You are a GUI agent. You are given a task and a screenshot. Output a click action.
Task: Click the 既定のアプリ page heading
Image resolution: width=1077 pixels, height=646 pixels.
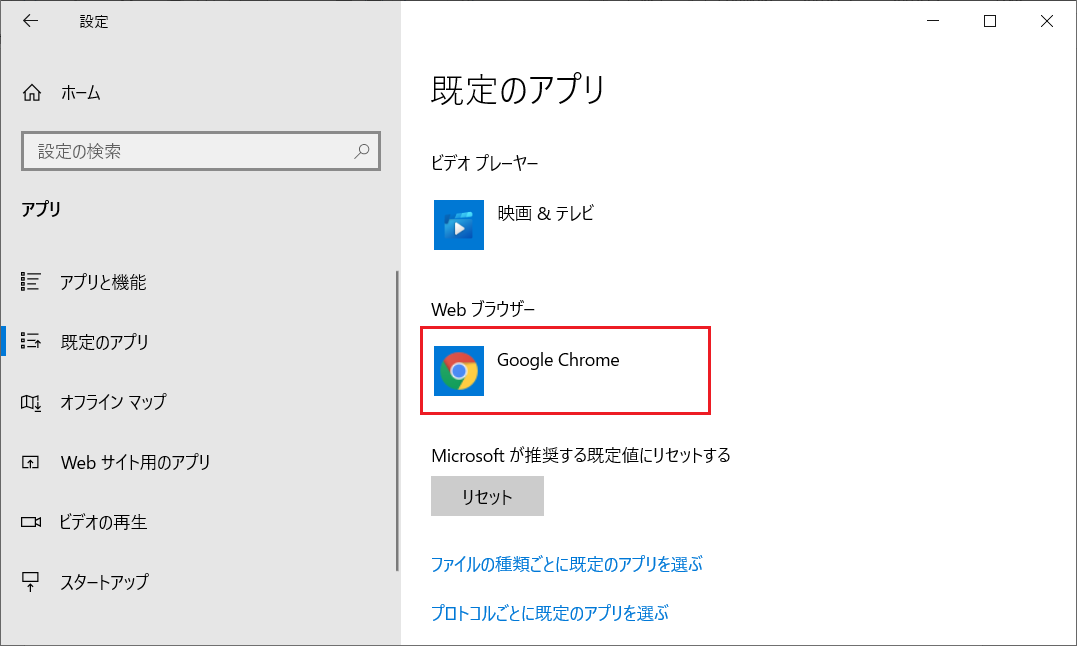(x=518, y=90)
